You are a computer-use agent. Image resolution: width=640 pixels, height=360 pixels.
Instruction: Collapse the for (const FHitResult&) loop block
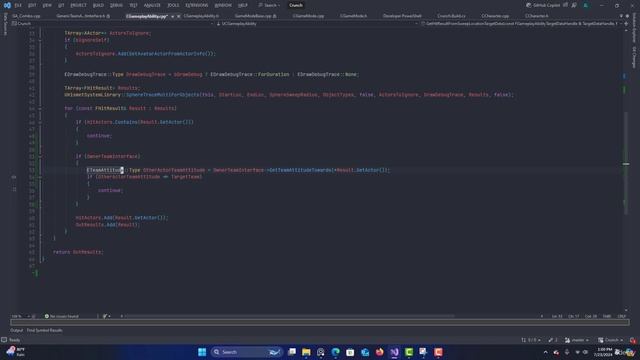(40, 109)
